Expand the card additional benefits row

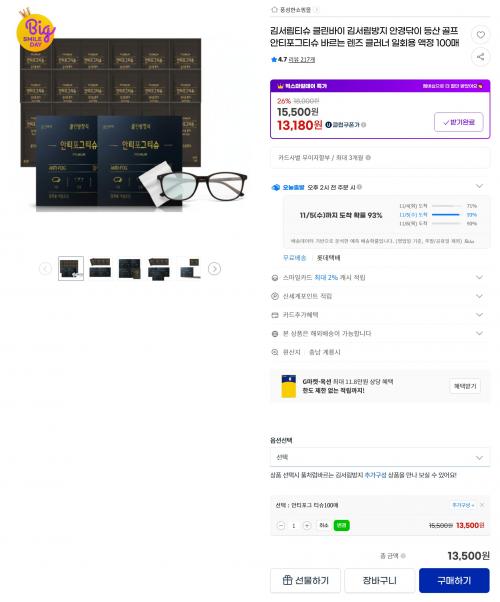coord(380,315)
